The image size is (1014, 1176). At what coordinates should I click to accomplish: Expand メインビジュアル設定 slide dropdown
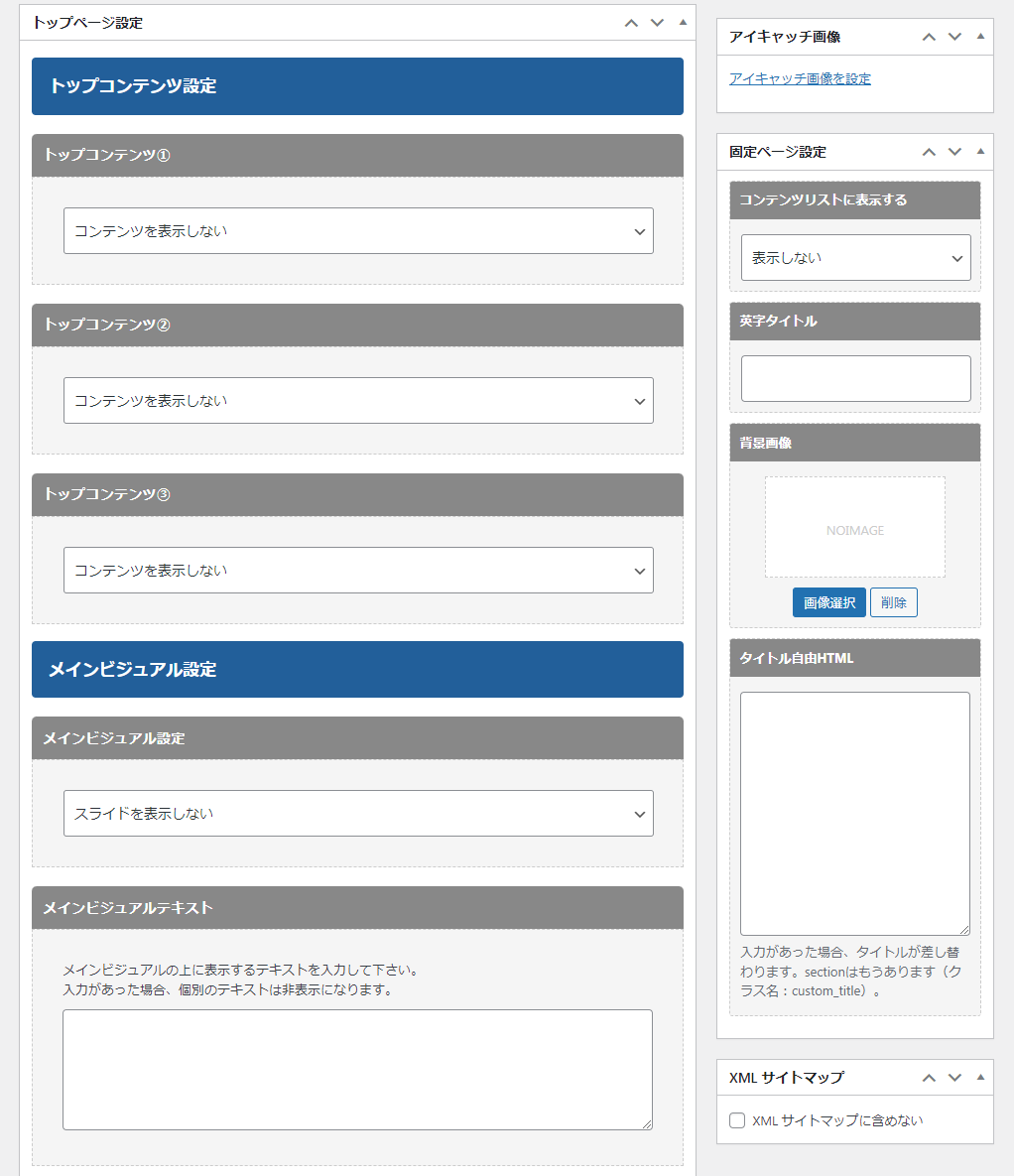358,813
